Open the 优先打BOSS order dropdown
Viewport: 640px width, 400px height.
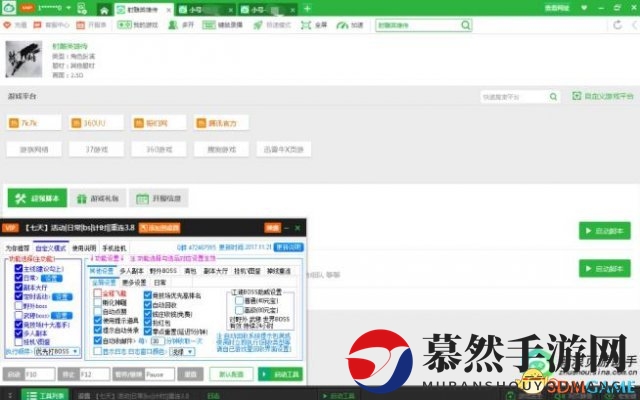pyautogui.click(x=57, y=351)
